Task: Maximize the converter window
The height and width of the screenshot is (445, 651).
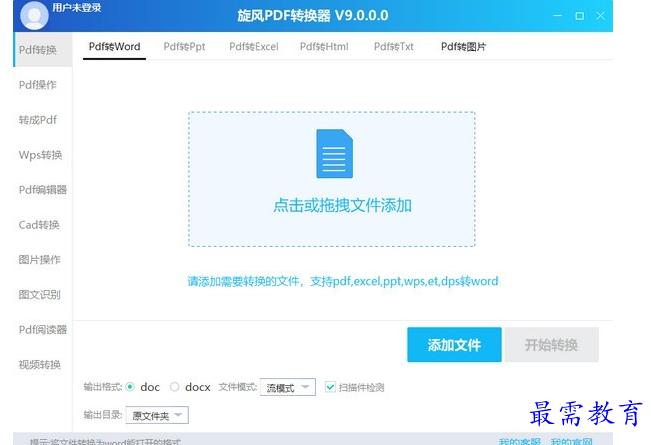Action: [x=579, y=16]
